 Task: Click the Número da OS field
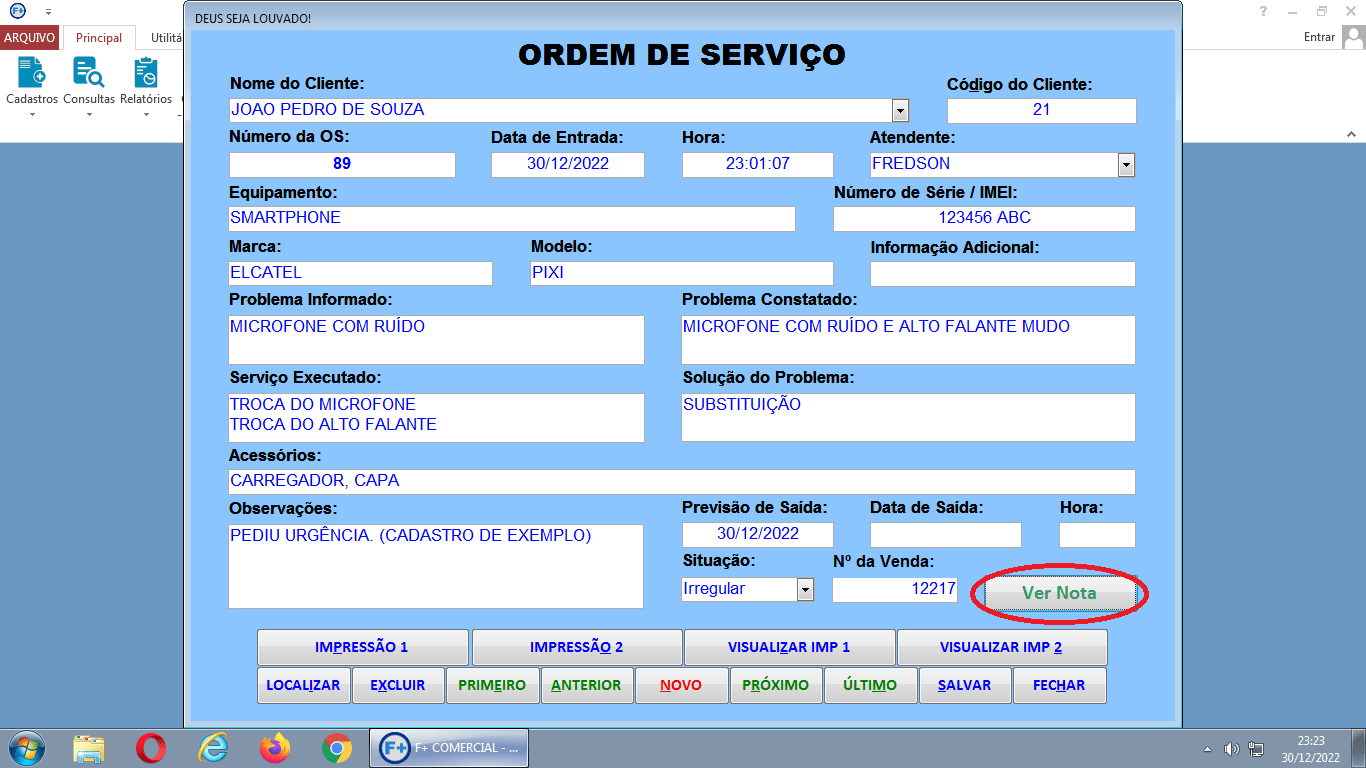click(x=342, y=165)
